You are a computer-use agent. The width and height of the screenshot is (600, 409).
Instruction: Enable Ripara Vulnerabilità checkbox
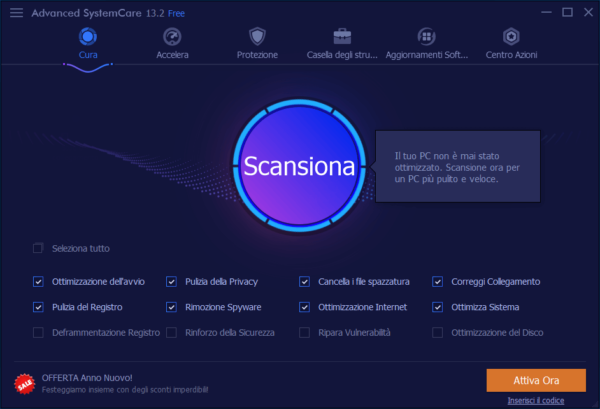tap(305, 332)
